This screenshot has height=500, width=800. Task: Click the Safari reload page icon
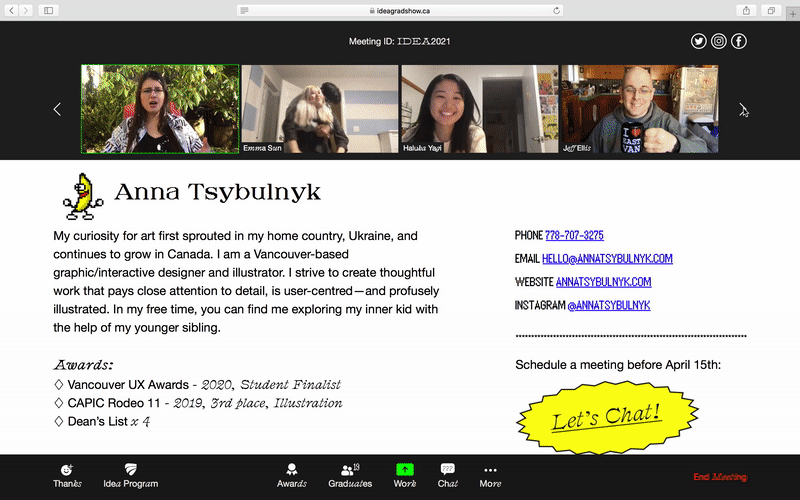coord(556,11)
